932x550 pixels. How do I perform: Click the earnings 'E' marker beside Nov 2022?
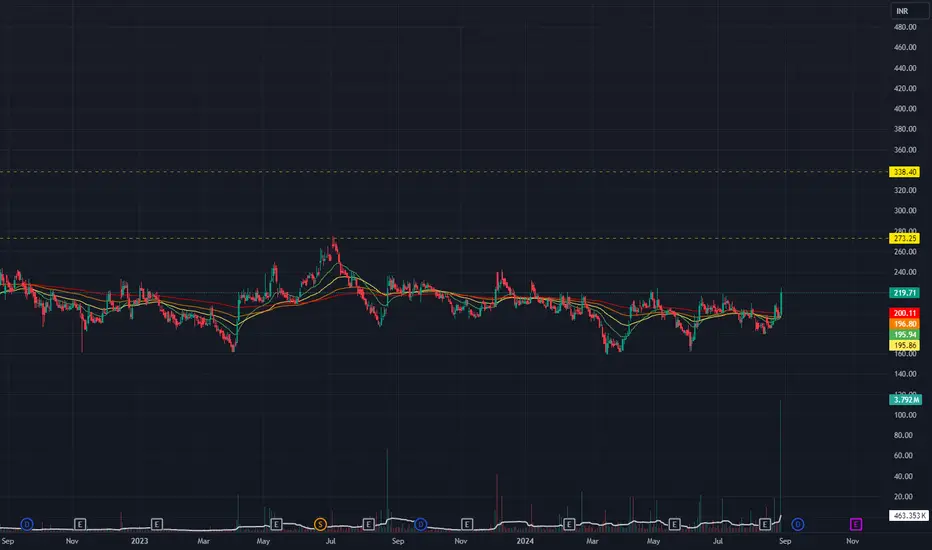pyautogui.click(x=80, y=524)
